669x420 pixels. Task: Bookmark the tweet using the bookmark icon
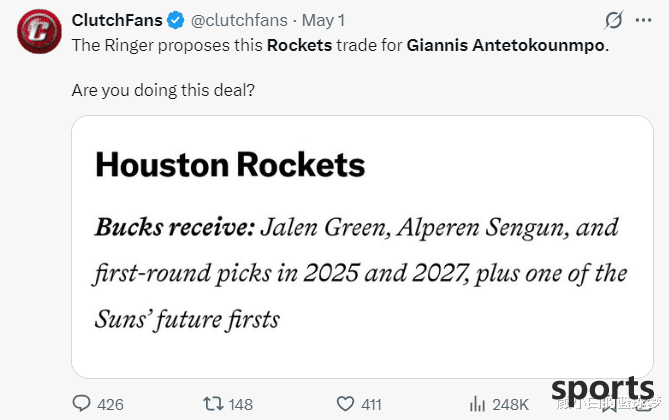609,403
